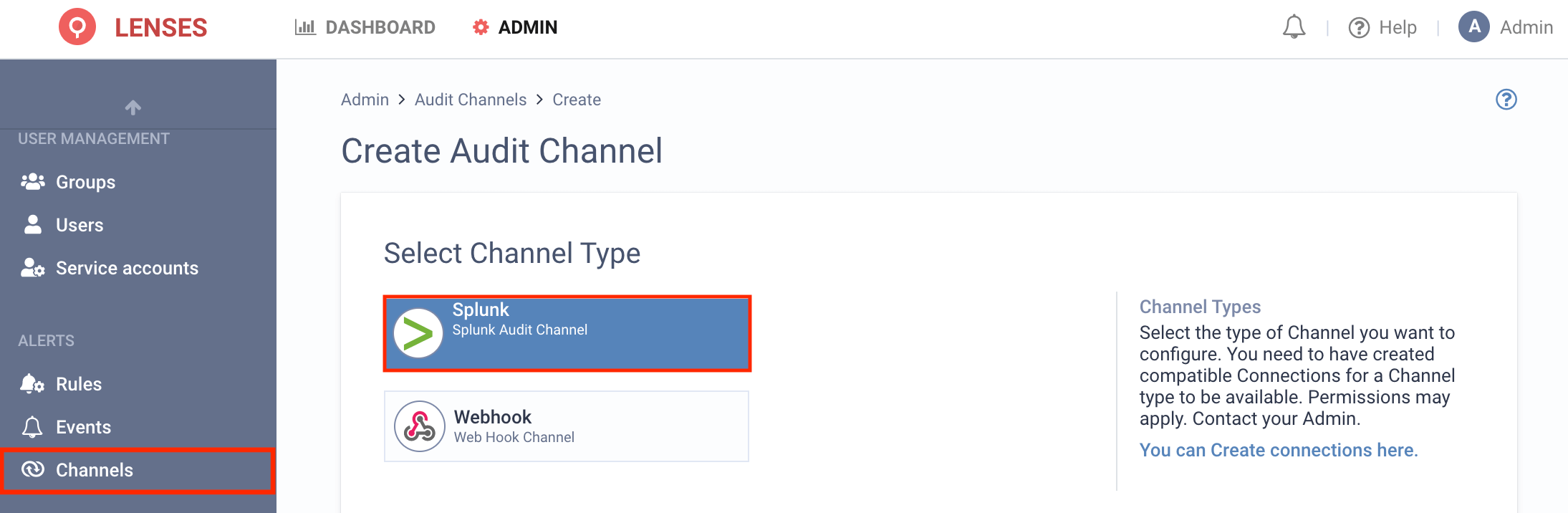Select the Splunk Audit Channel card
The height and width of the screenshot is (513, 1568).
click(567, 333)
